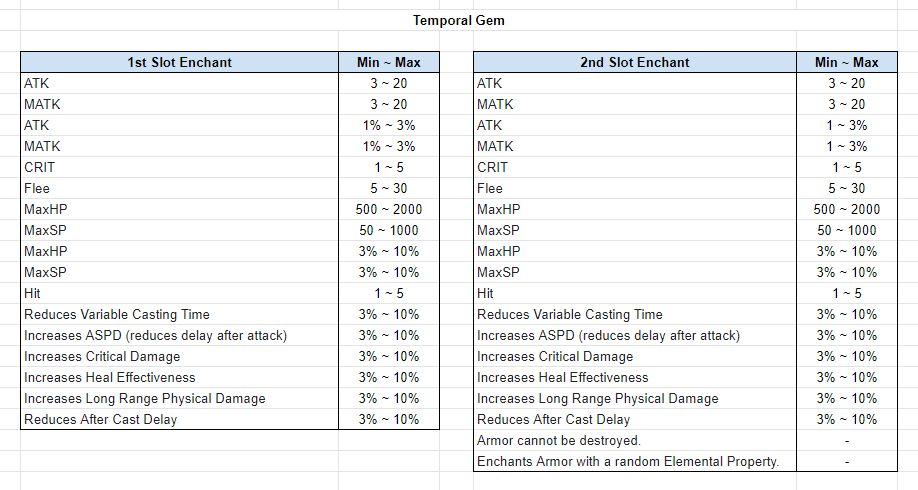
Task: Select the second table's Min ~ Max header
Action: pos(847,63)
